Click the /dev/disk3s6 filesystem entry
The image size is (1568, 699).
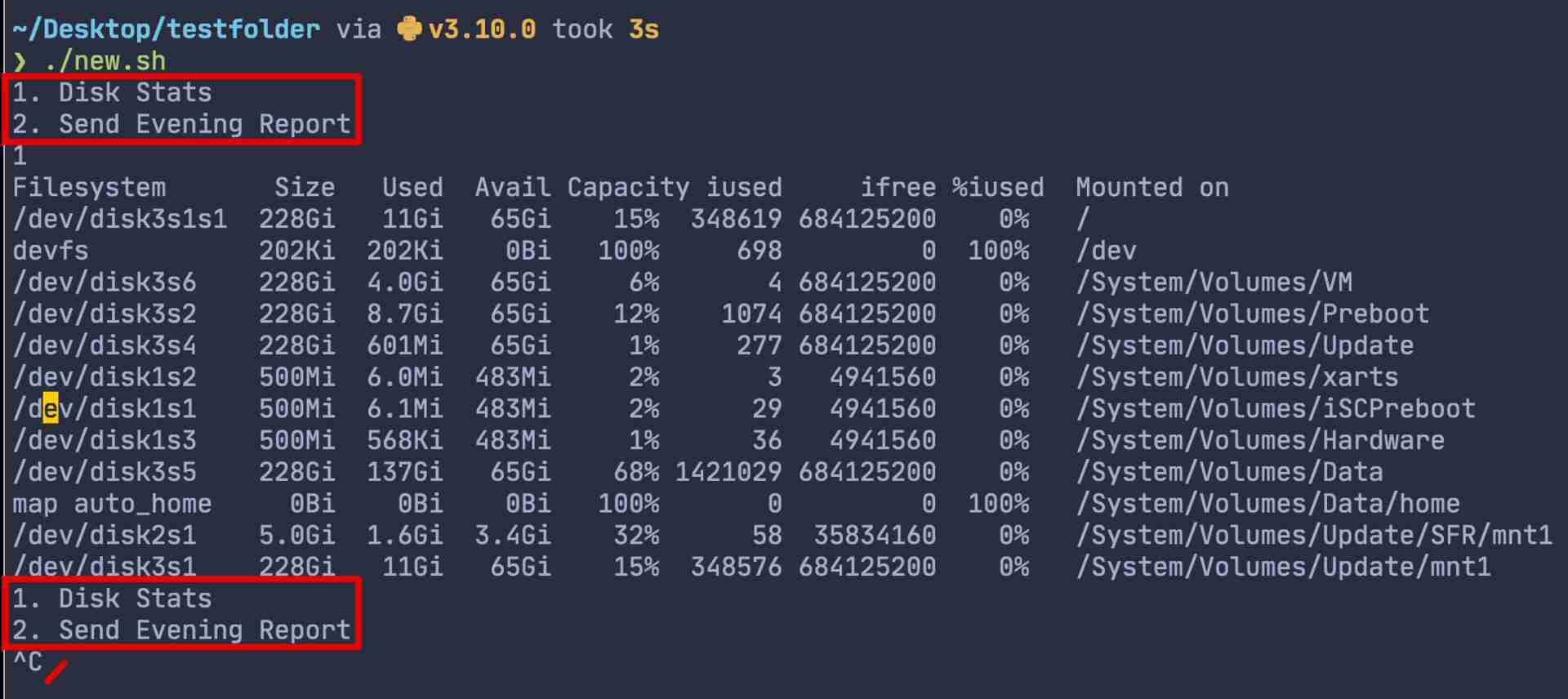click(105, 283)
